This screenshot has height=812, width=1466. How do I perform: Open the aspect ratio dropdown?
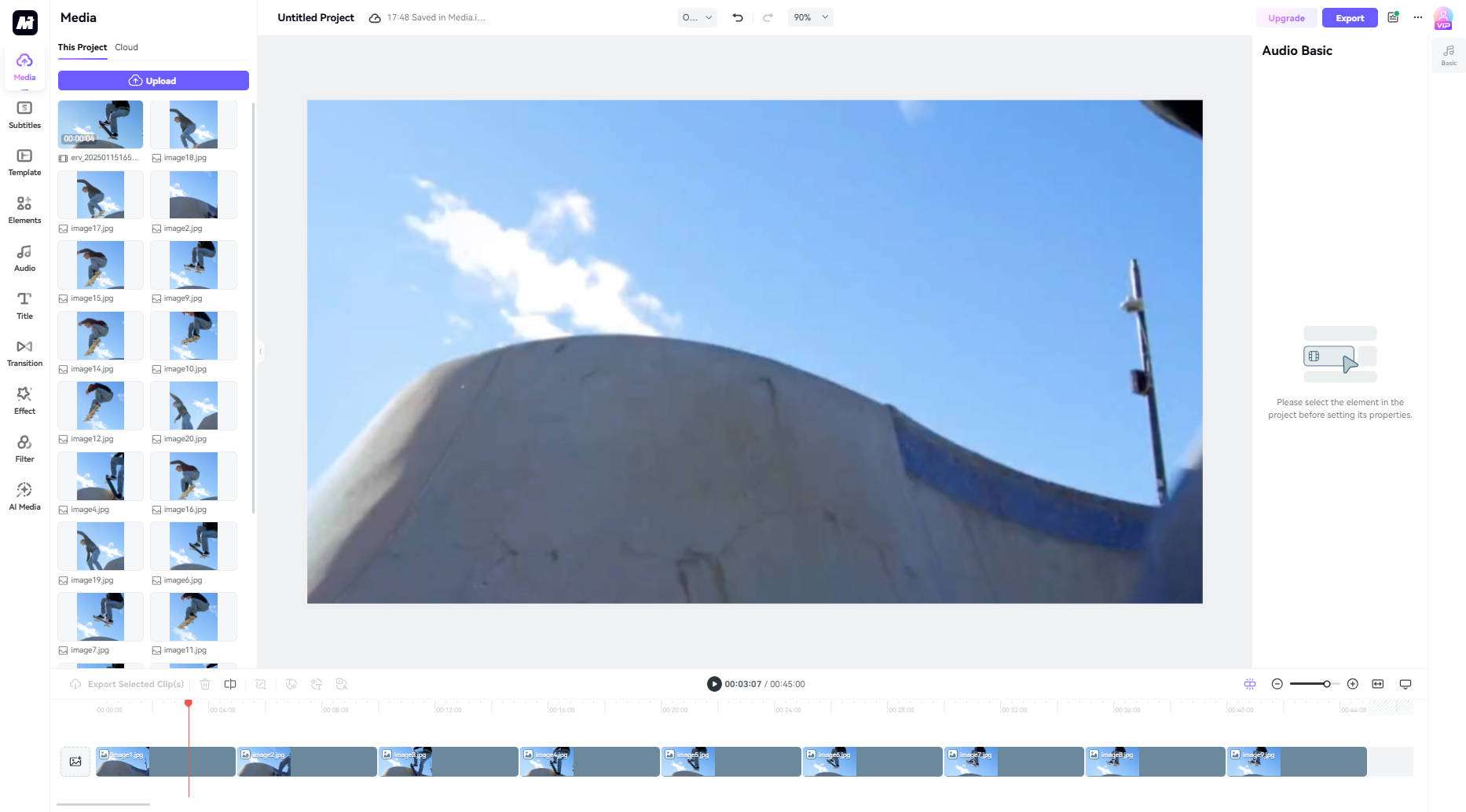[697, 17]
